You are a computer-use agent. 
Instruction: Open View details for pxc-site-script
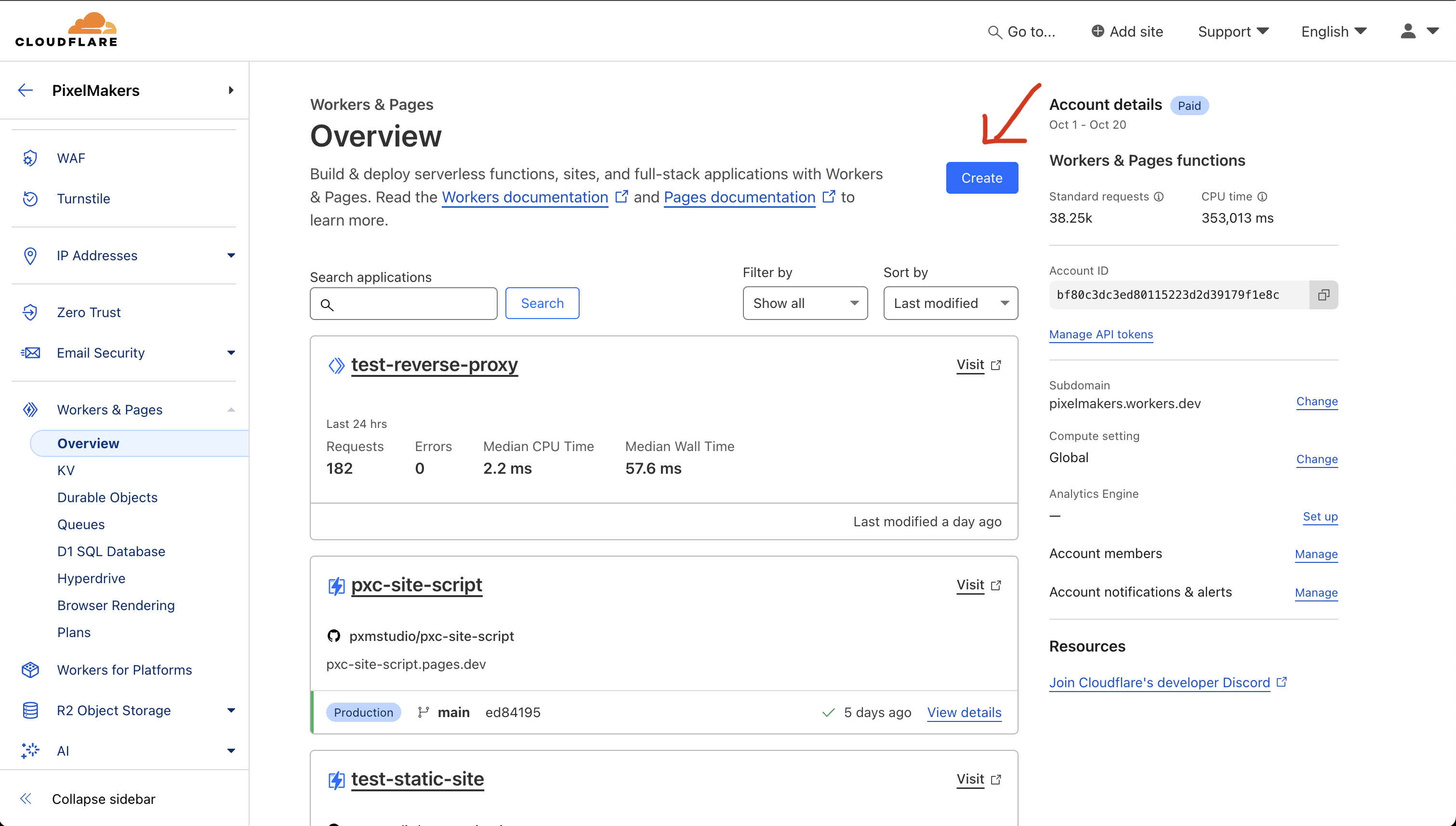[964, 713]
